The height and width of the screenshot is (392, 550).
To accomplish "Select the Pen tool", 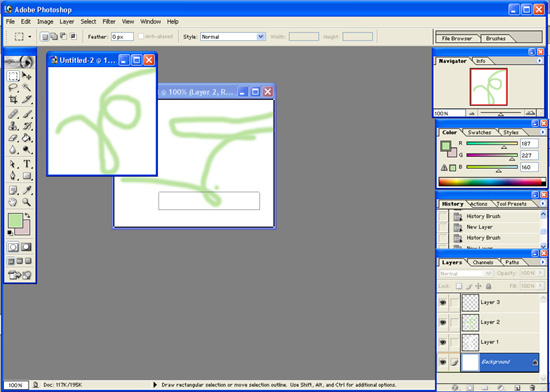I will click(x=13, y=176).
